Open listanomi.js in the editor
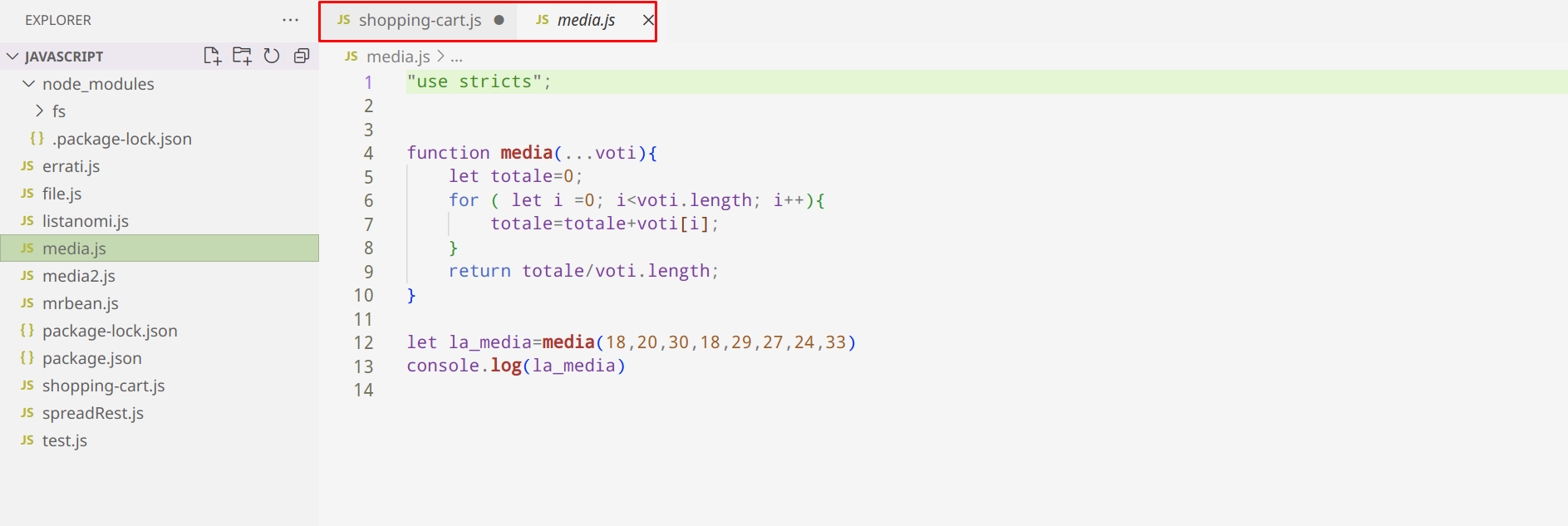Image resolution: width=1568 pixels, height=526 pixels. coord(85,221)
